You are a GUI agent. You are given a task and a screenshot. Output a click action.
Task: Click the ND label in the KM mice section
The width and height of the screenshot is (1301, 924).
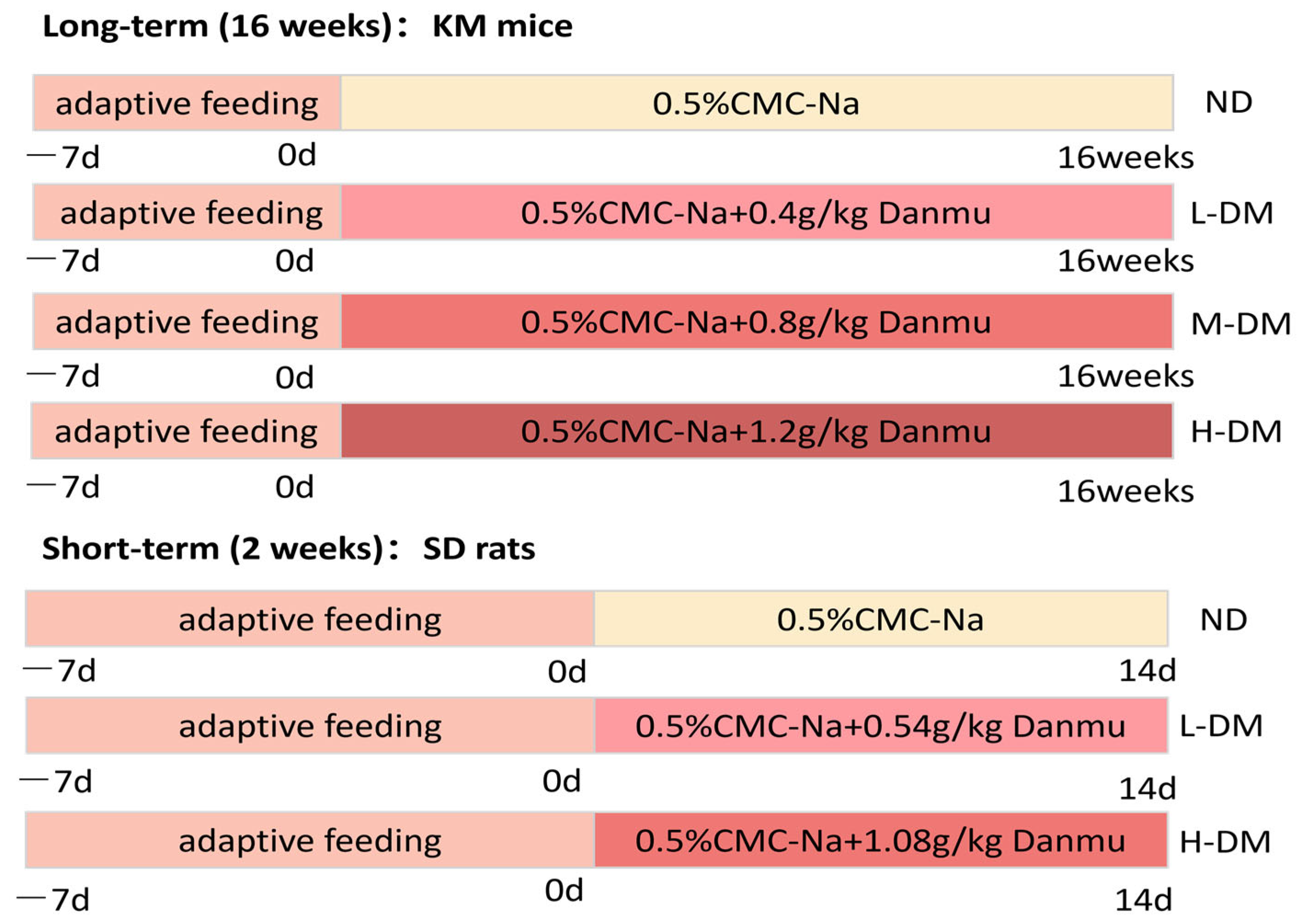[x=1229, y=103]
